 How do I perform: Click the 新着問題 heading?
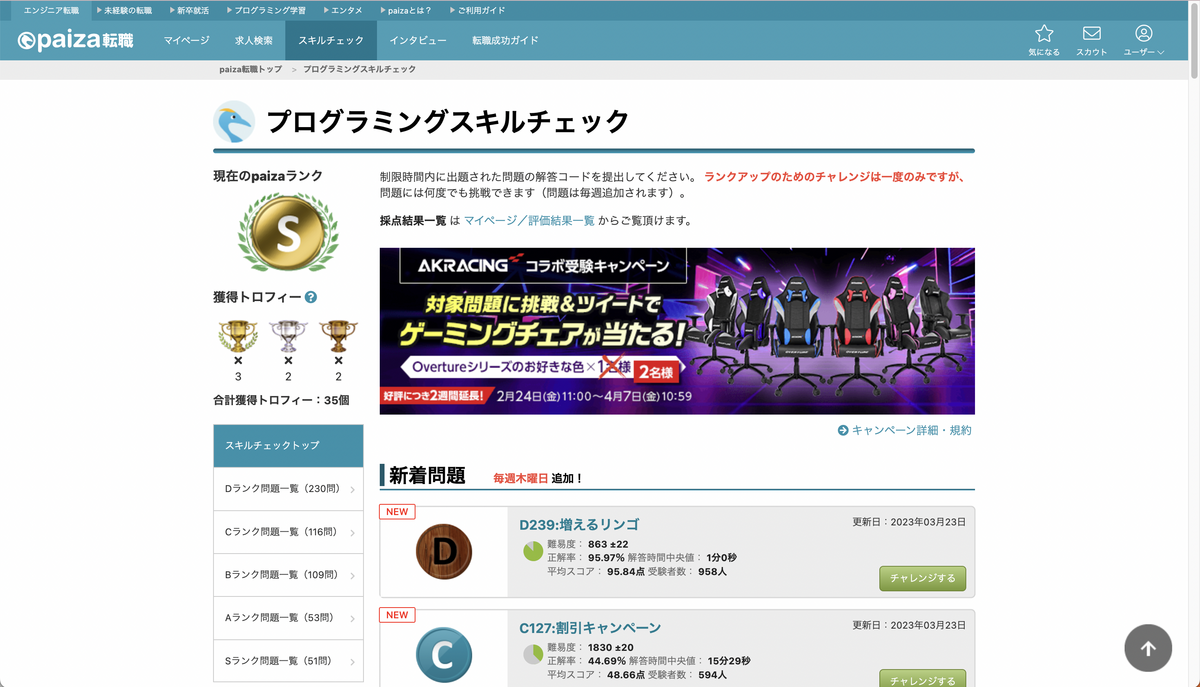(x=427, y=476)
